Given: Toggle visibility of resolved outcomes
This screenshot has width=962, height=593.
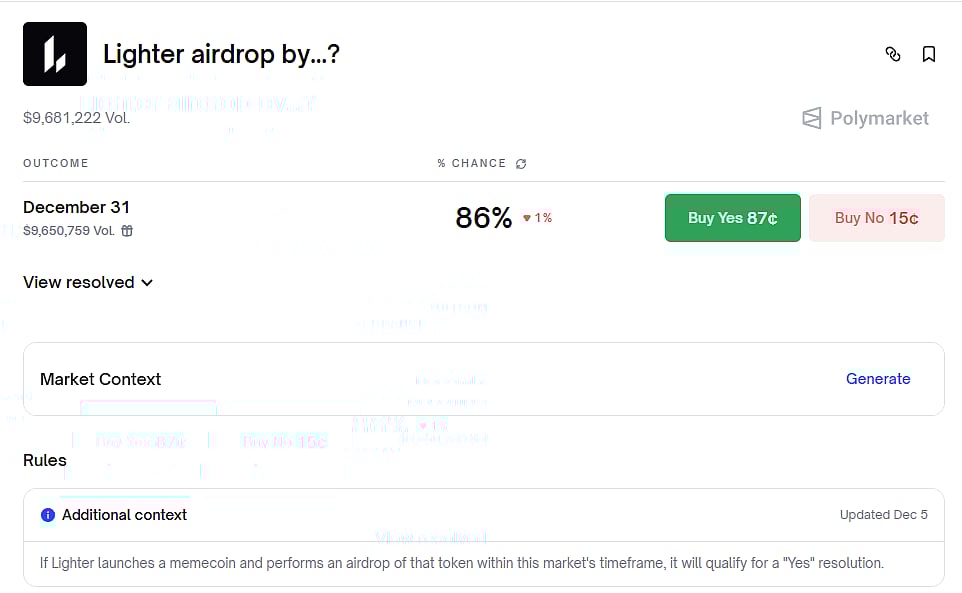Looking at the screenshot, I should (88, 282).
